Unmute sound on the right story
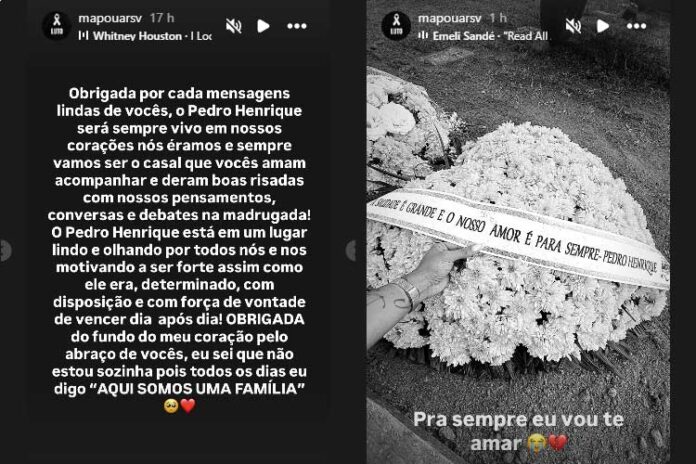 coord(573,26)
